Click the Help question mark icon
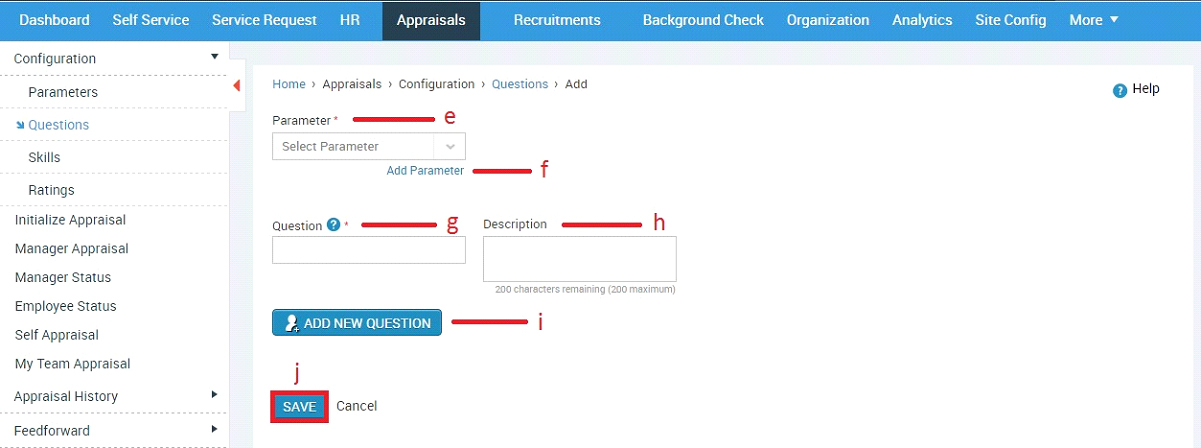This screenshot has width=1201, height=448. [1120, 90]
